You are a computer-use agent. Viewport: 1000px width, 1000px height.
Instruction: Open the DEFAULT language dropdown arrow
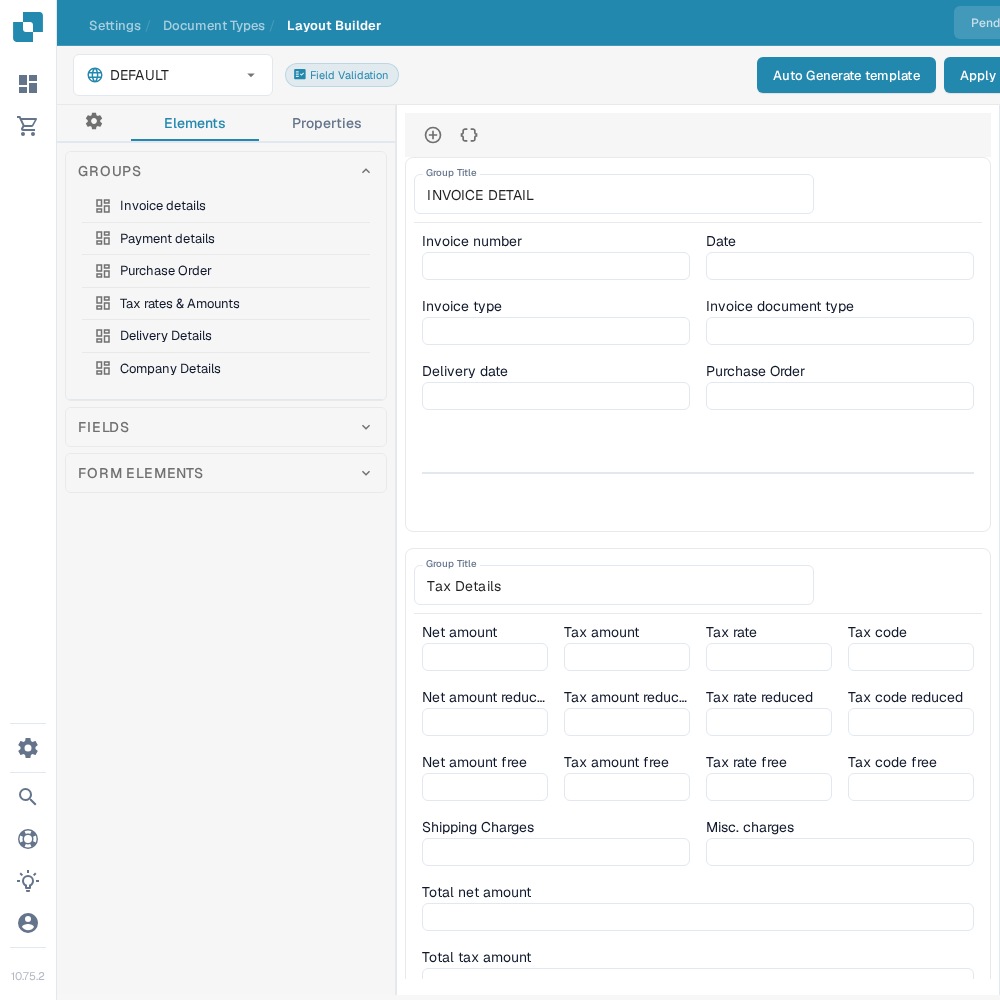click(251, 75)
